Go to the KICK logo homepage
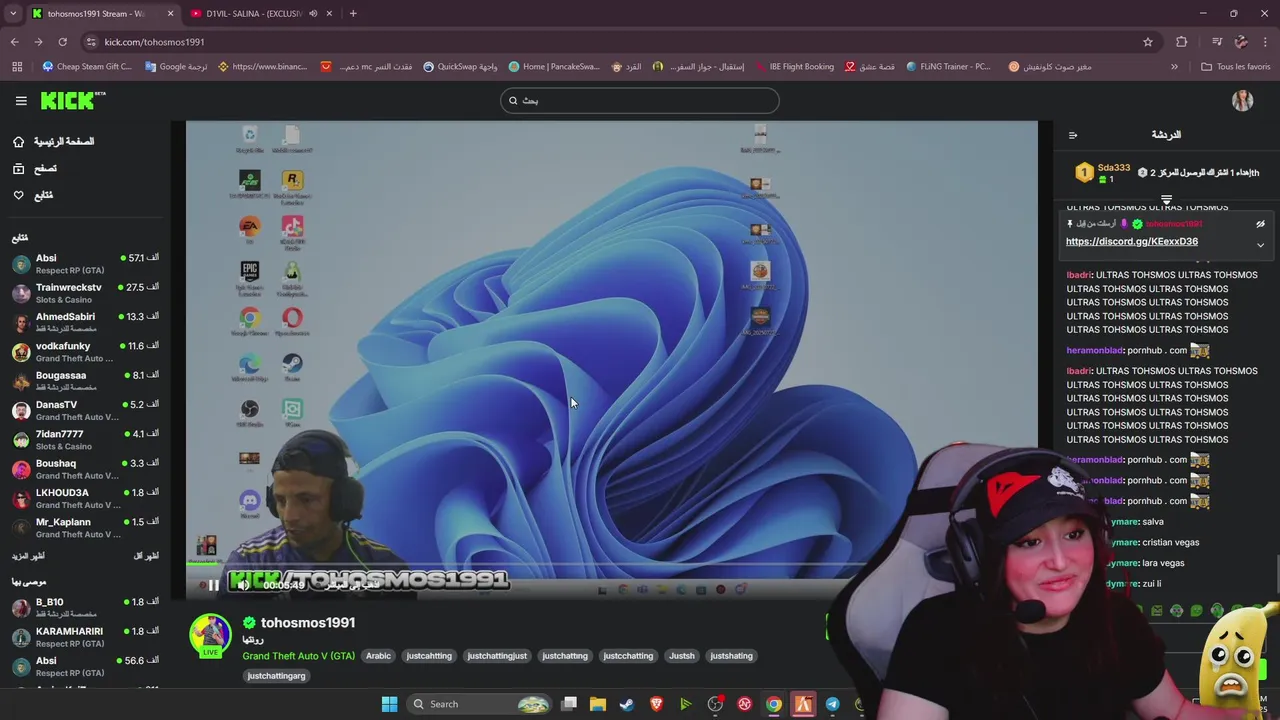This screenshot has height=720, width=1280. click(72, 100)
